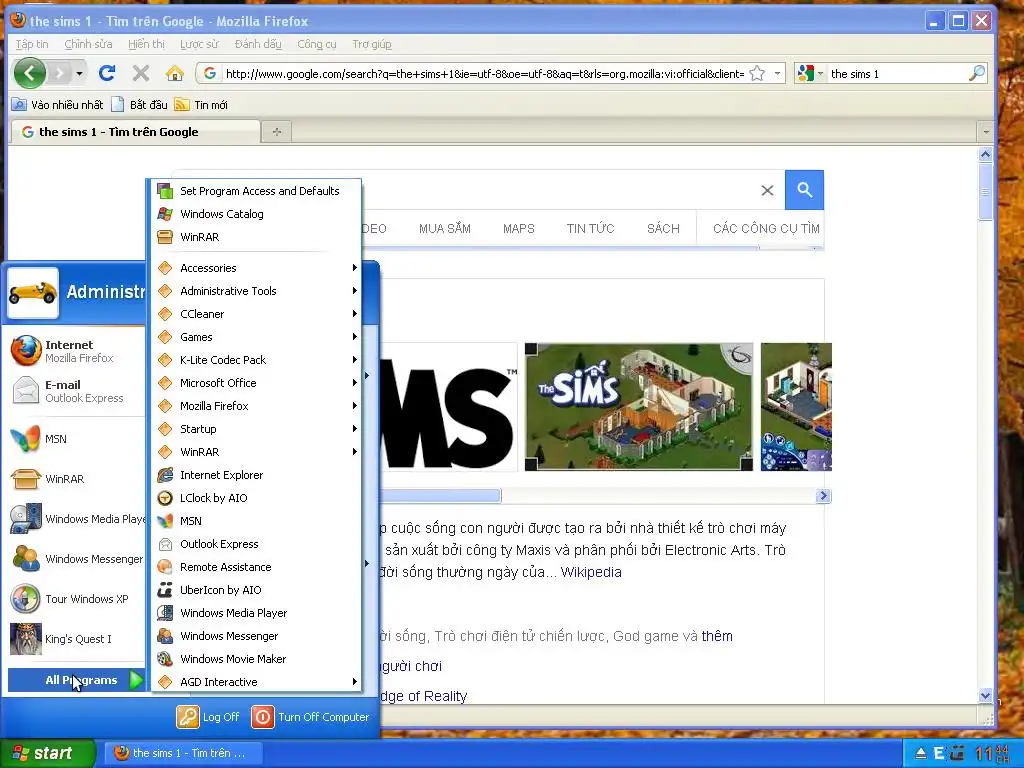
Task: Launch Internet Explorer from All Programs
Action: pyautogui.click(x=255, y=475)
